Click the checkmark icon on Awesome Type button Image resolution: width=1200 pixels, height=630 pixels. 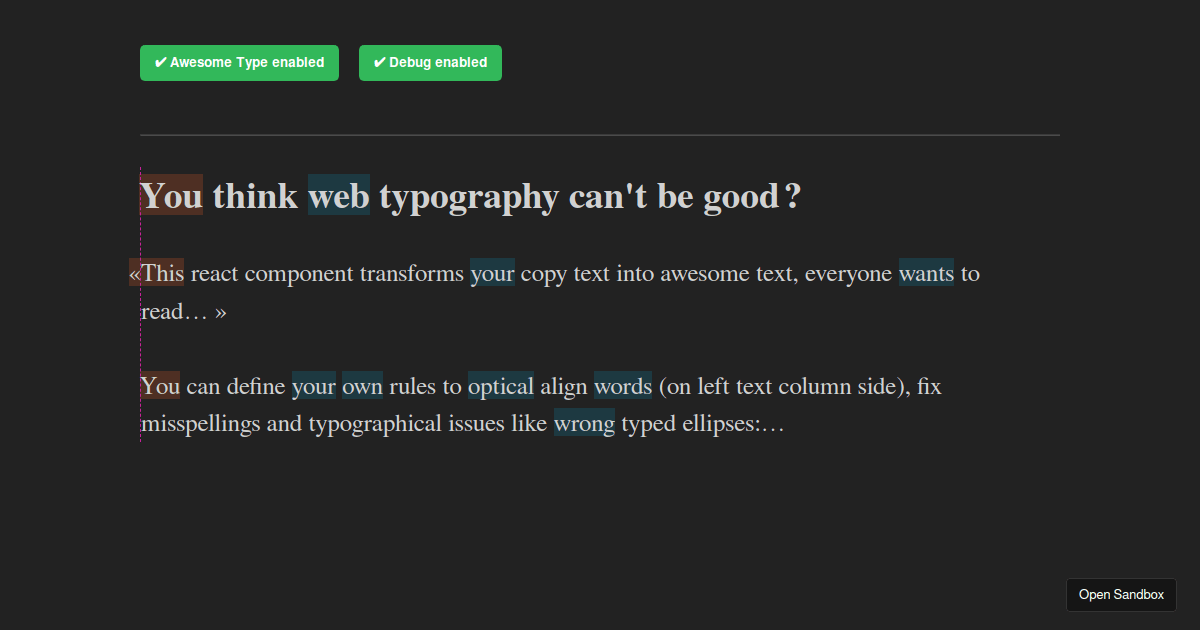click(161, 62)
